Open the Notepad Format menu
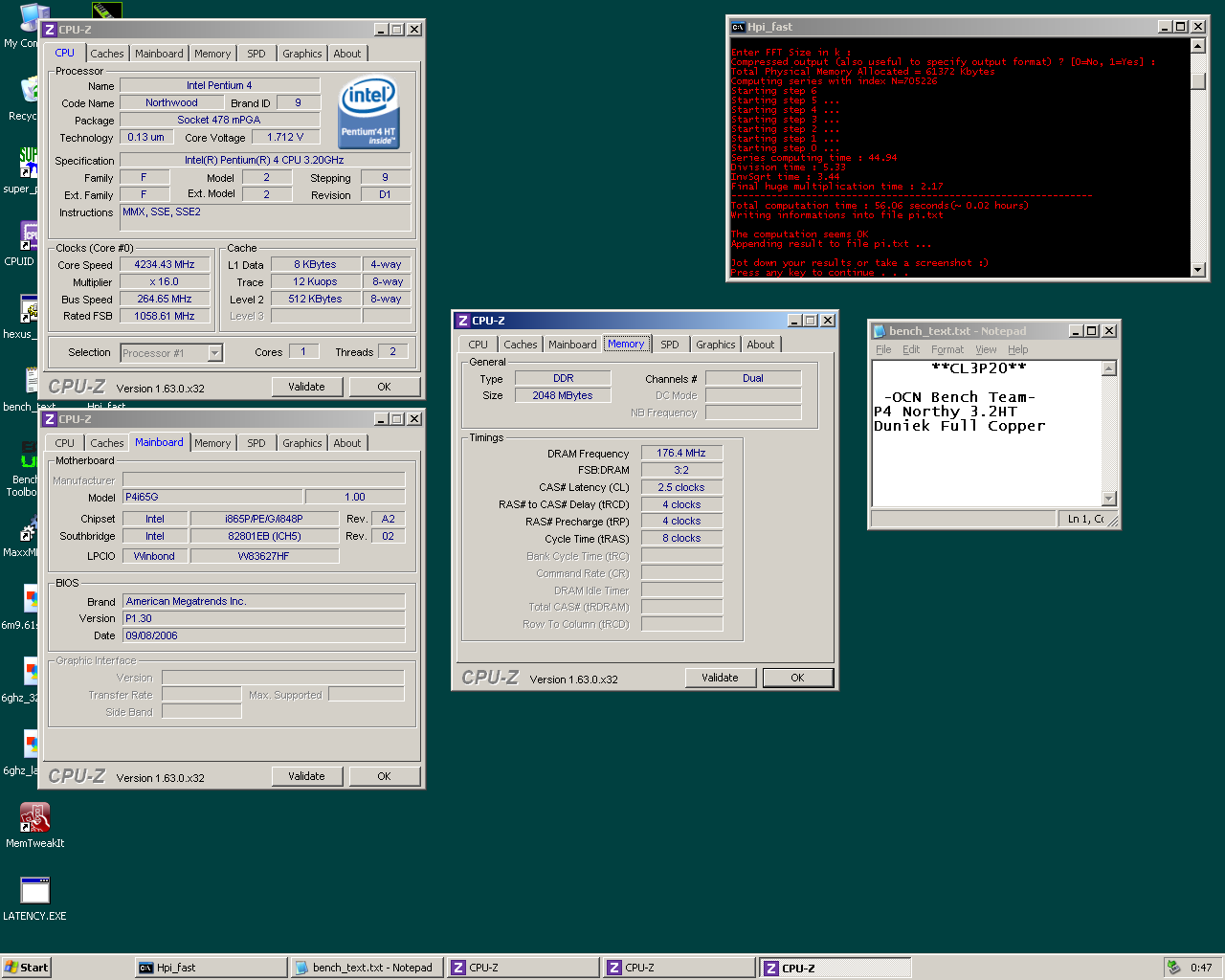The width and height of the screenshot is (1225, 980). coord(947,349)
